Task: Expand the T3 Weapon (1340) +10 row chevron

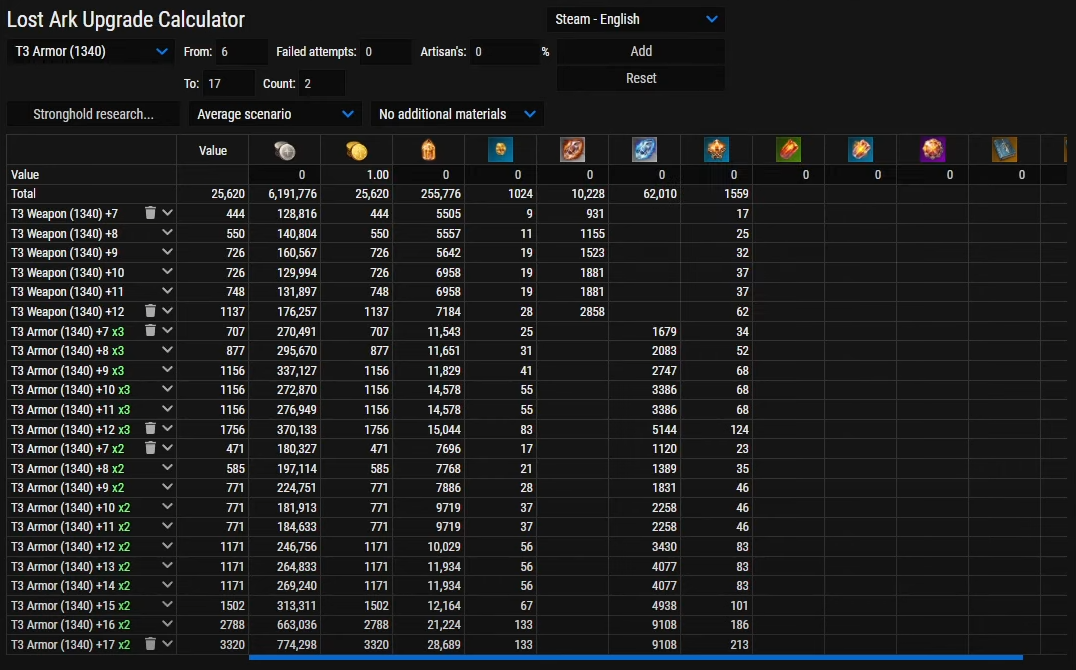Action: click(x=167, y=272)
